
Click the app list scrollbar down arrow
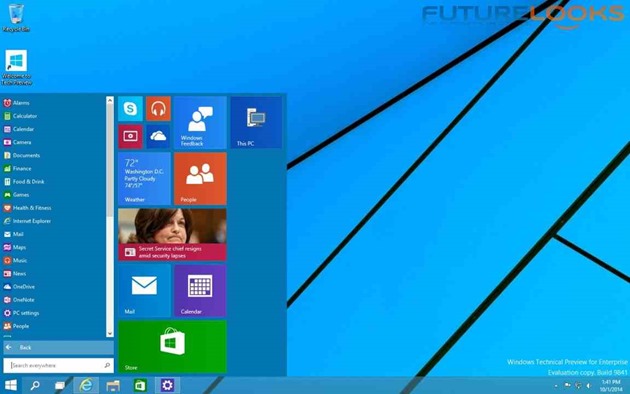[x=110, y=333]
